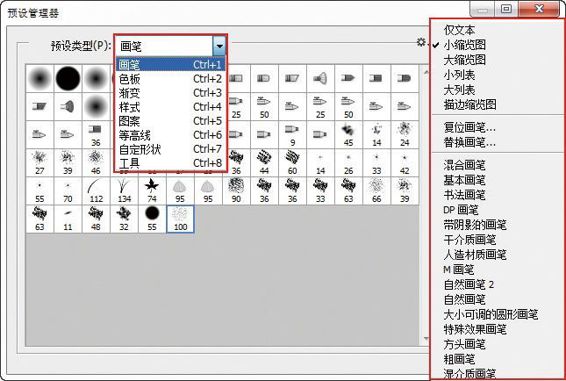This screenshot has width=566, height=381.
Task: Select the spatter brush numbered 46
Action: (96, 163)
